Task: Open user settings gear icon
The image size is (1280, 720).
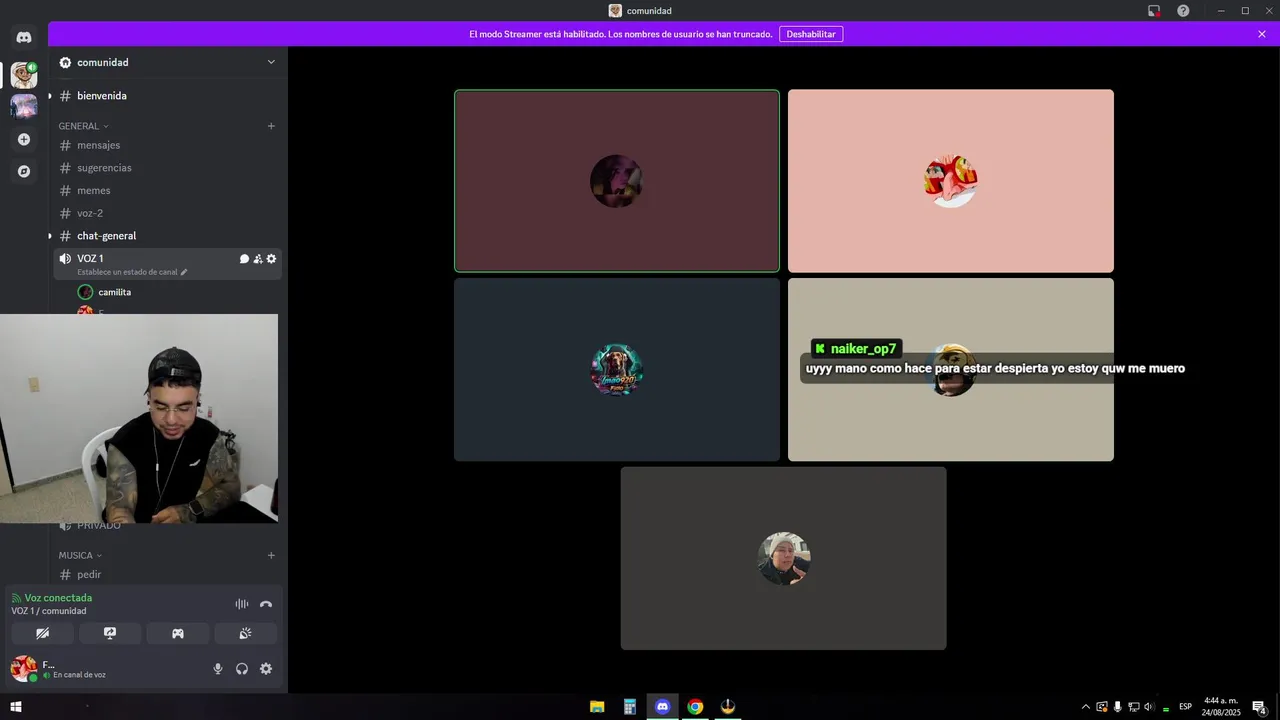Action: (266, 669)
